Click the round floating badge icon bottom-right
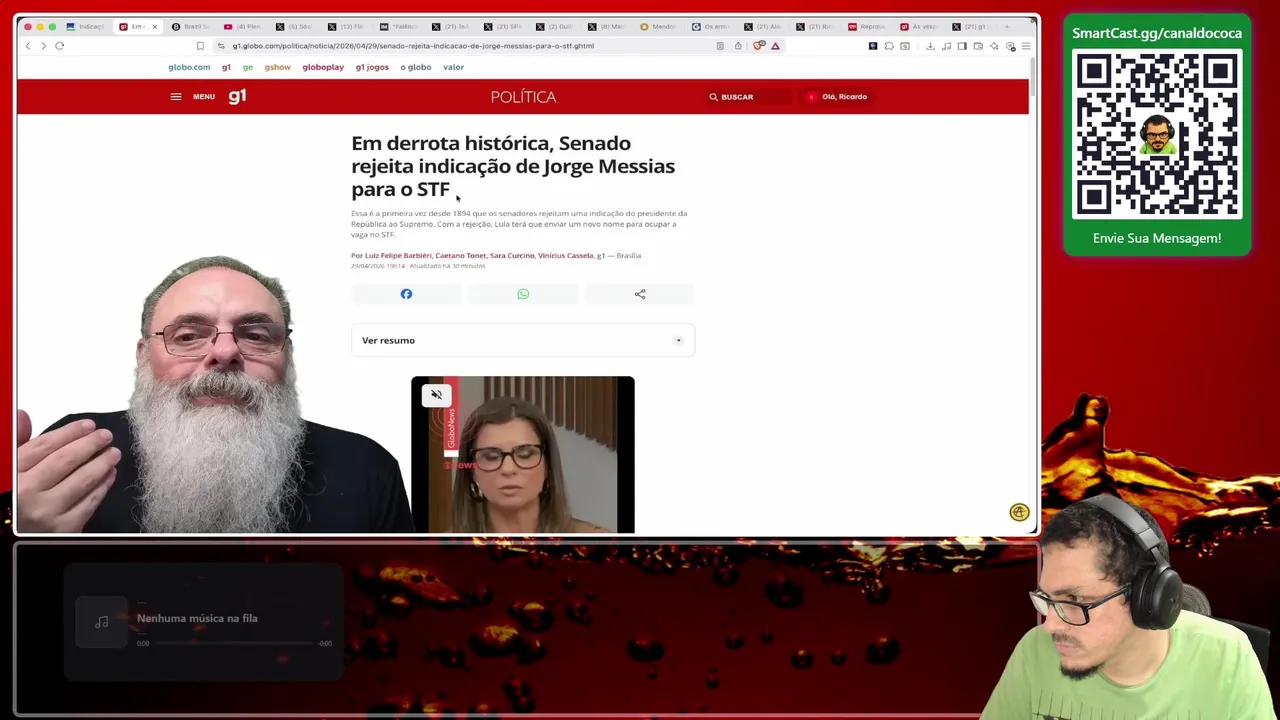This screenshot has height=720, width=1280. pyautogui.click(x=1019, y=512)
